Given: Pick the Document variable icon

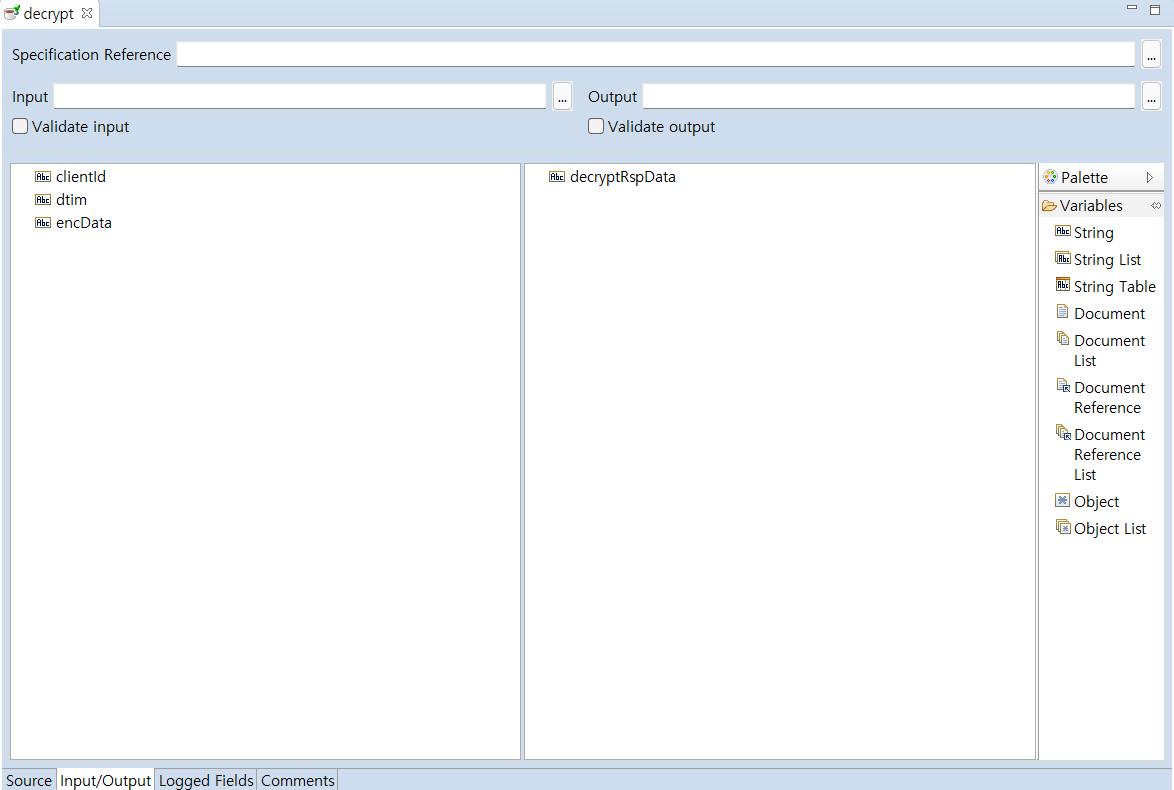Looking at the screenshot, I should [1062, 313].
